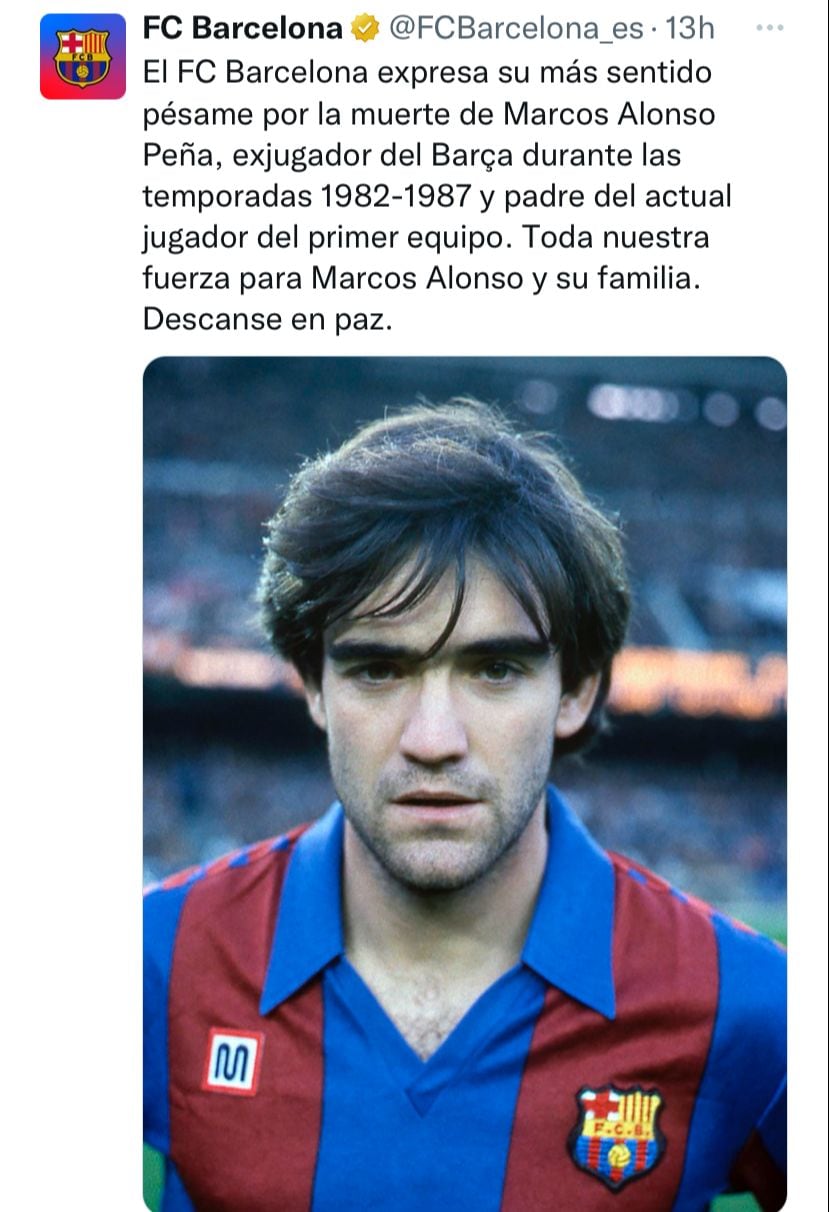This screenshot has width=829, height=1212.
Task: Click the Meyba logo on the jersey
Action: point(233,1061)
